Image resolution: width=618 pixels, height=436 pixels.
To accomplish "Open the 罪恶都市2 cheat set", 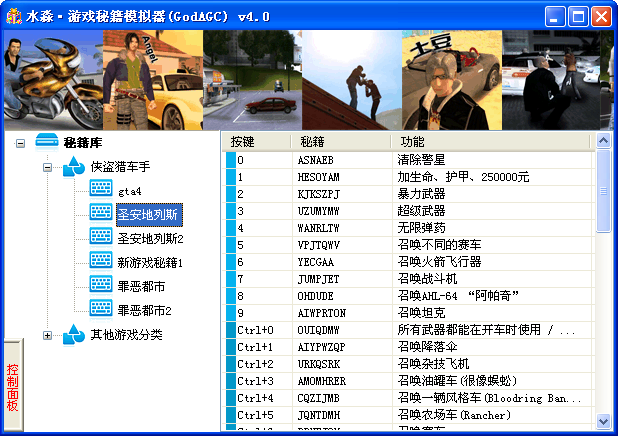I will coord(144,311).
